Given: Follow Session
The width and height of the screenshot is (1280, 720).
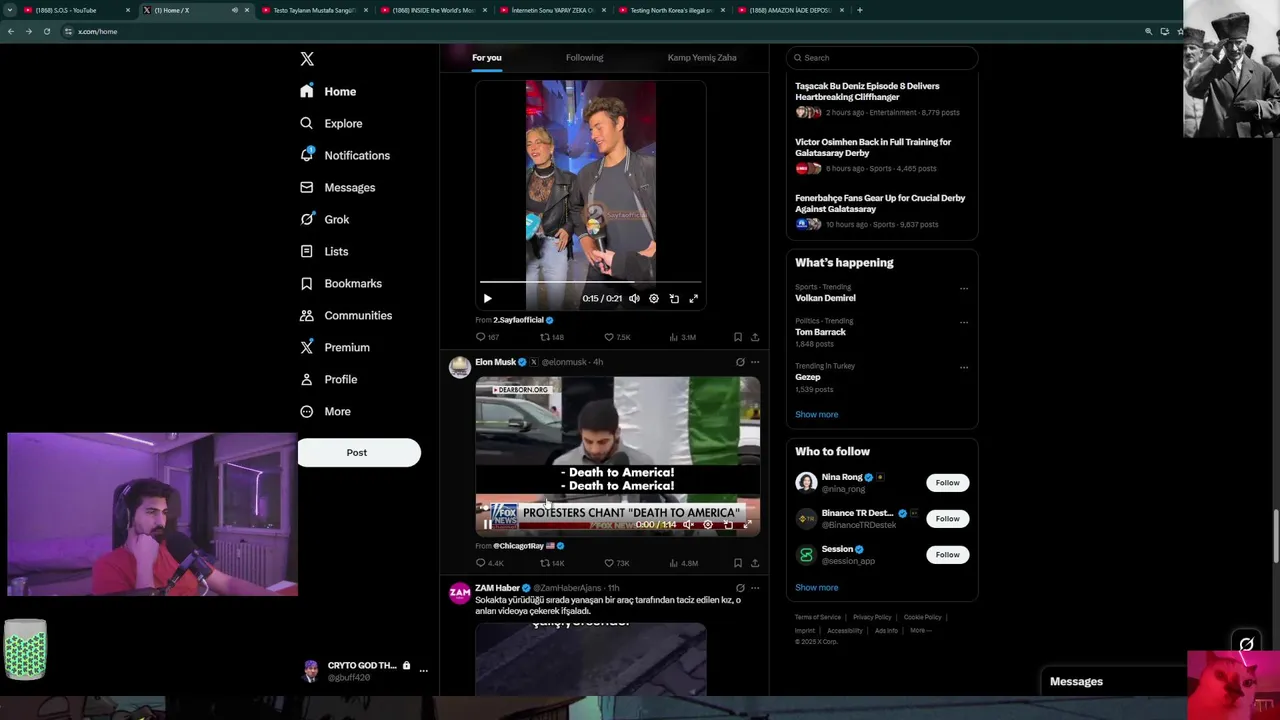Looking at the screenshot, I should click(x=947, y=555).
